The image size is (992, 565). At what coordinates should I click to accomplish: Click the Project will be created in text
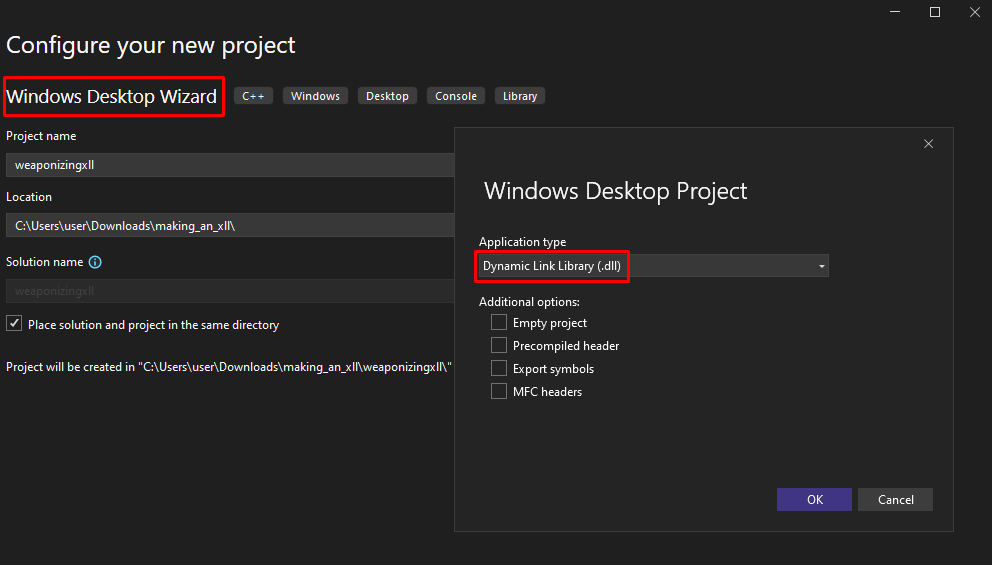[229, 367]
